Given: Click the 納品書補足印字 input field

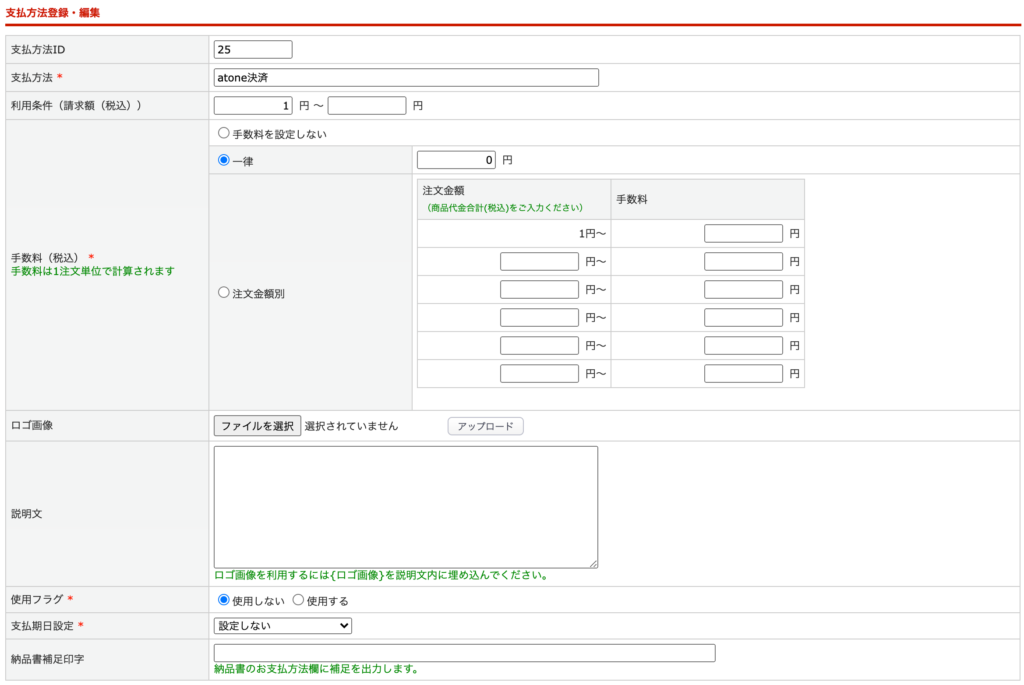Looking at the screenshot, I should [x=465, y=653].
